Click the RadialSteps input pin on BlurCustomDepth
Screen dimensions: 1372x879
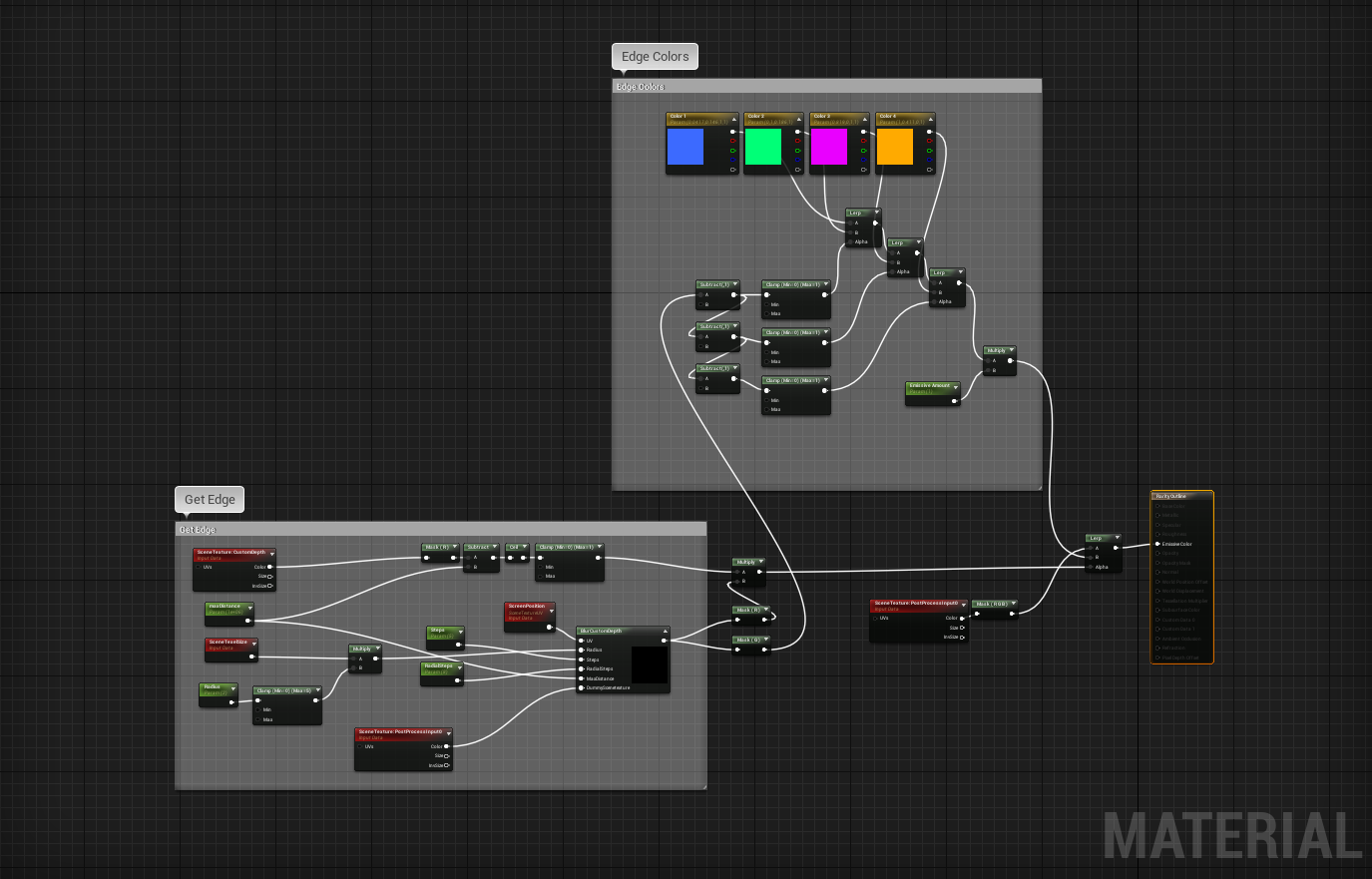[581, 668]
